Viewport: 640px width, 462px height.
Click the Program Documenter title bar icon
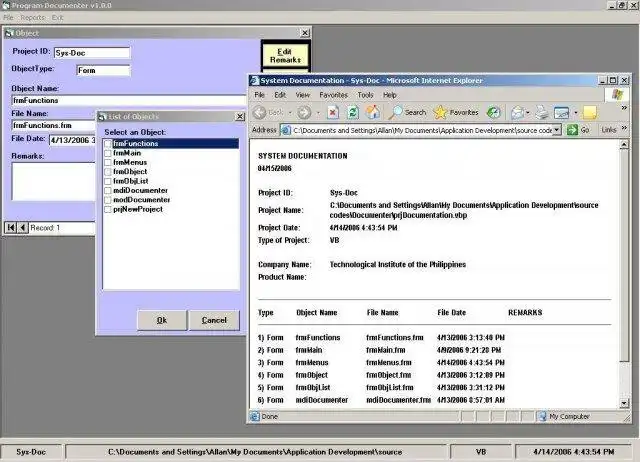coord(6,5)
